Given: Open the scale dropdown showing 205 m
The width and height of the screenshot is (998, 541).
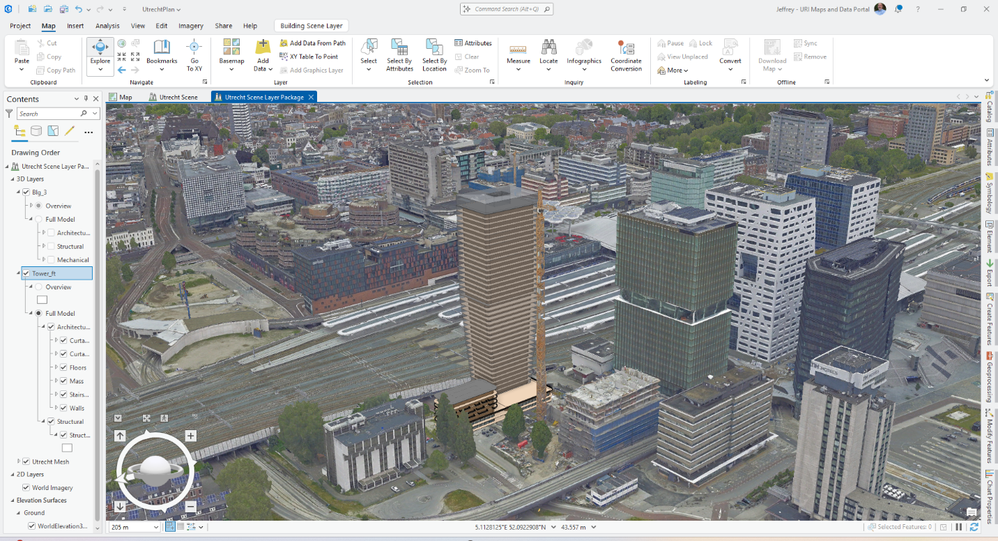Looking at the screenshot, I should point(156,527).
